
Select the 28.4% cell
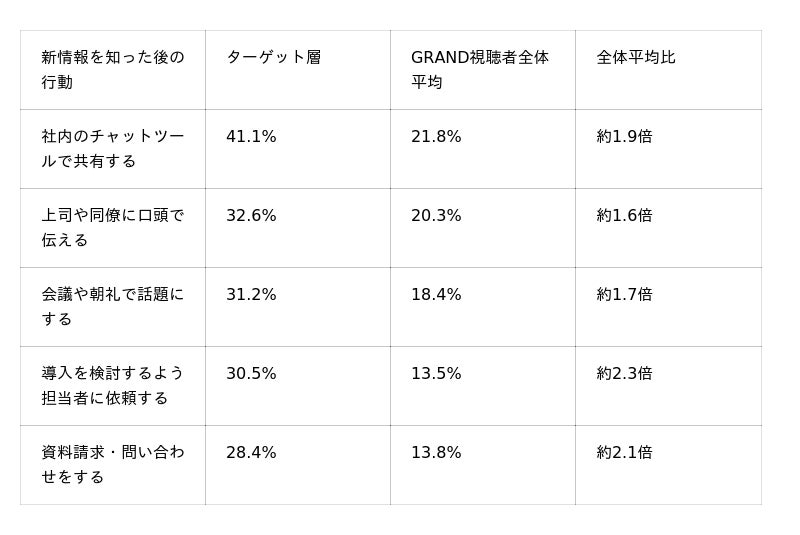tap(298, 465)
